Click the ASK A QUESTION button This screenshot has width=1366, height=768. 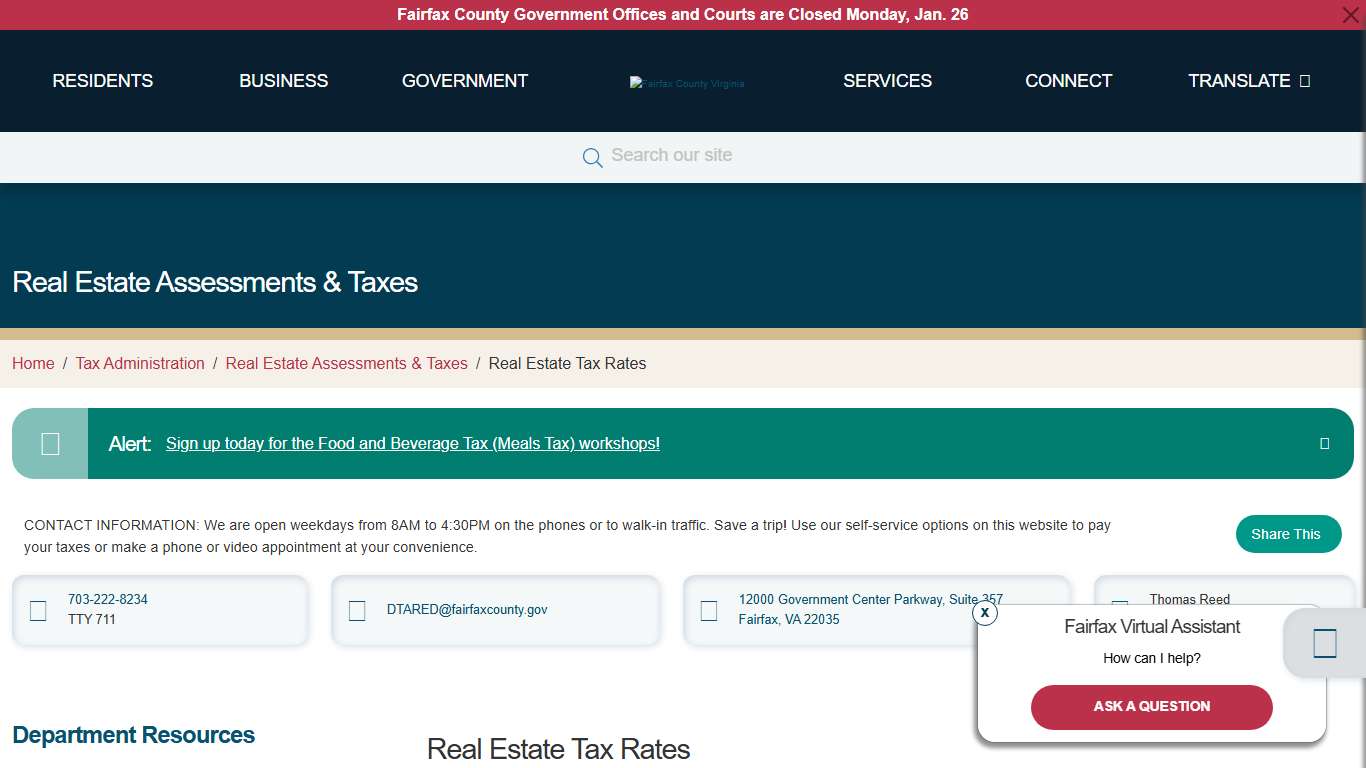click(1151, 707)
